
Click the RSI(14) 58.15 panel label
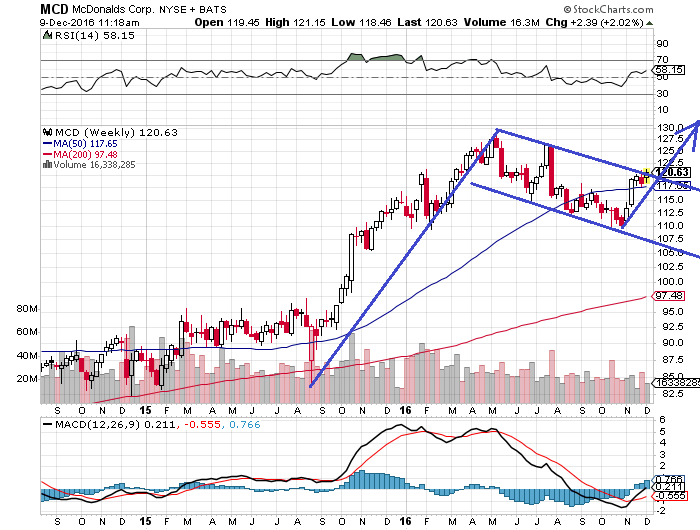[94, 35]
